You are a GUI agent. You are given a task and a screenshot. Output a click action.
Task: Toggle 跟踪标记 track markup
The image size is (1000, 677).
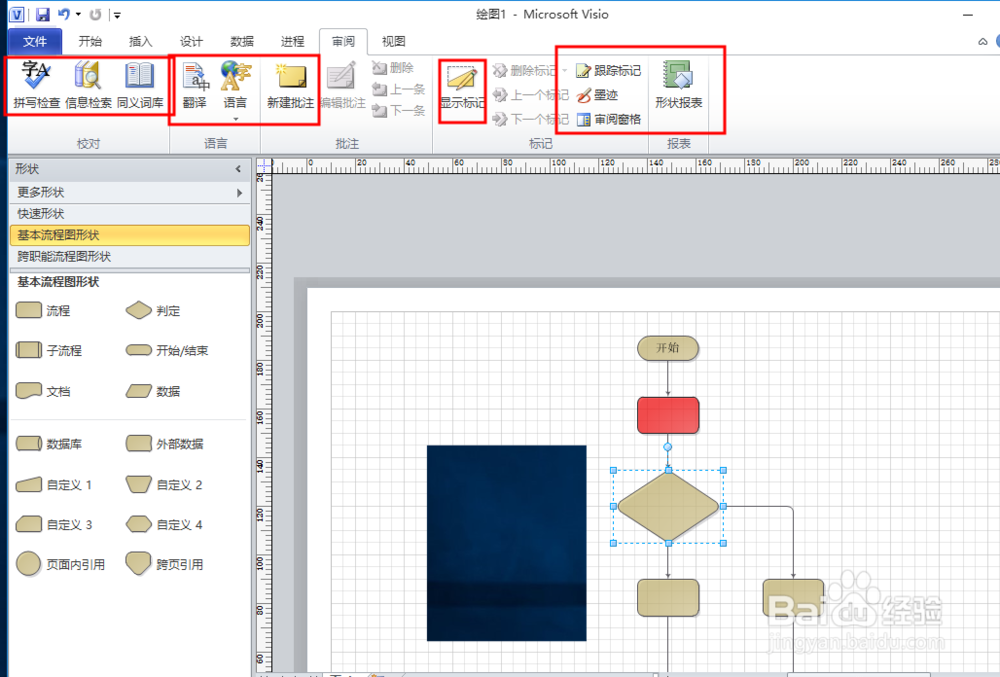[x=608, y=71]
